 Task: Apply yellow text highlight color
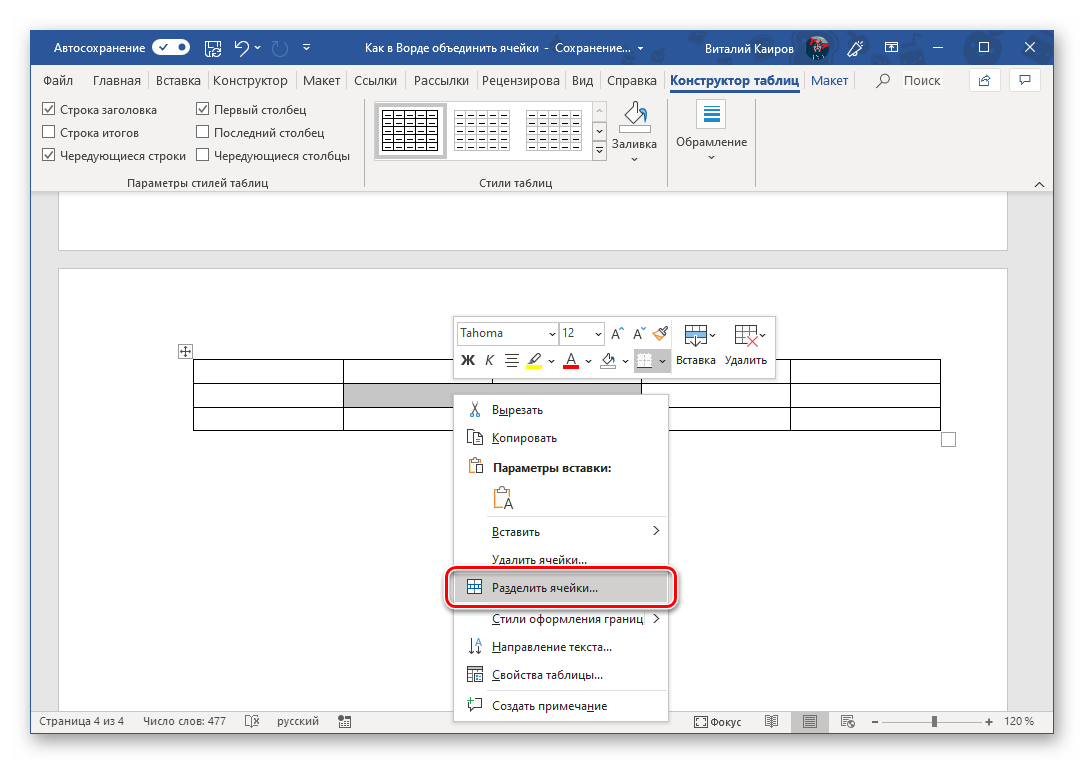tap(534, 360)
